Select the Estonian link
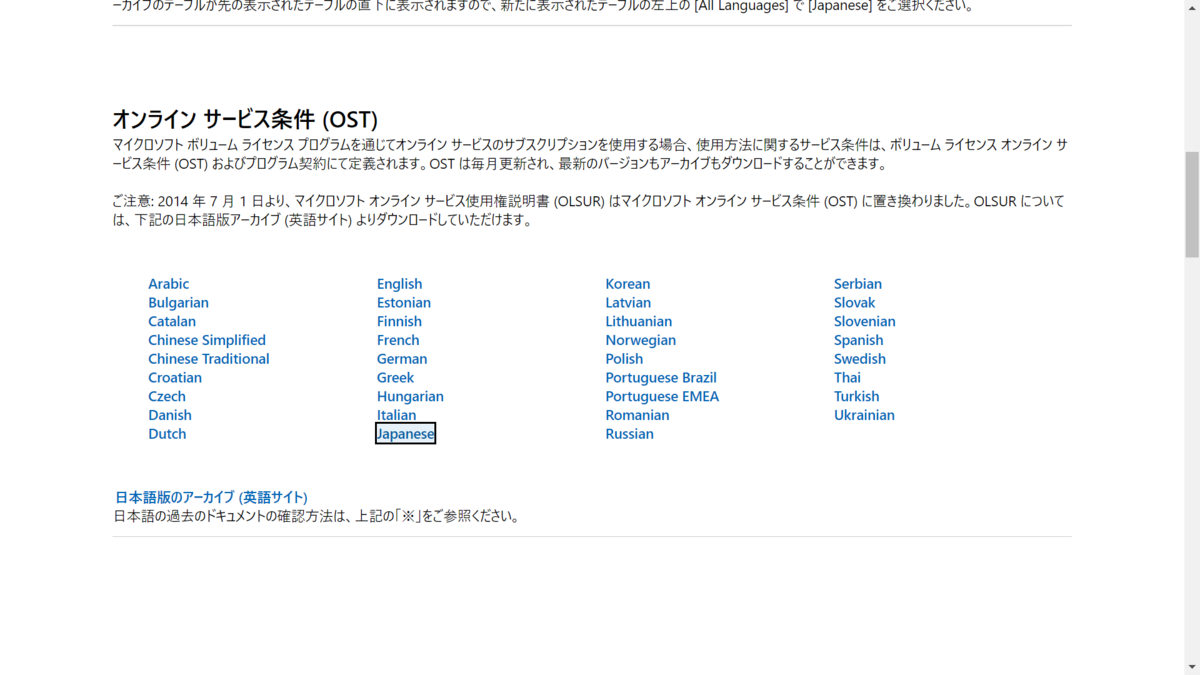The height and width of the screenshot is (675, 1200). coord(404,303)
